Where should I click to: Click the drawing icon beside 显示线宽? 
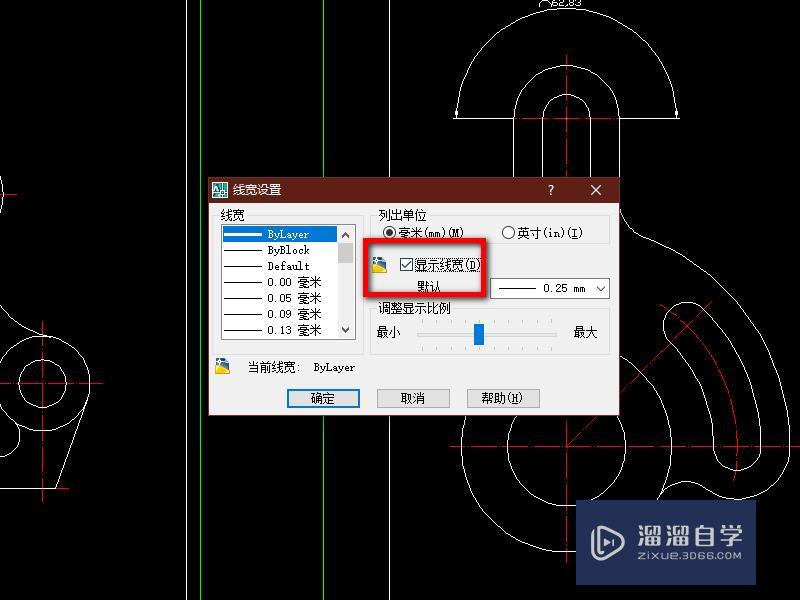pos(379,265)
